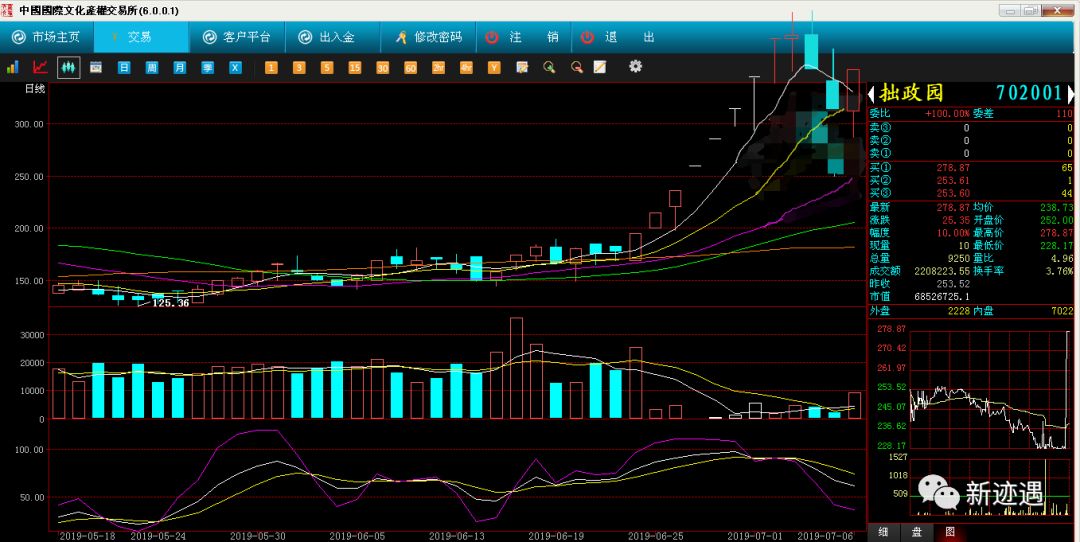Open the bar chart quotes view icon
1080x542 pixels.
tap(12, 67)
